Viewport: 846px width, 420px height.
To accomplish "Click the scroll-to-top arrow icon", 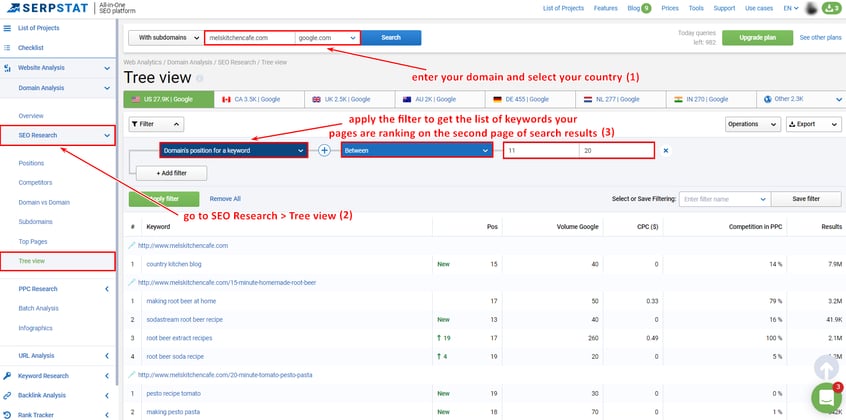I will click(826, 366).
